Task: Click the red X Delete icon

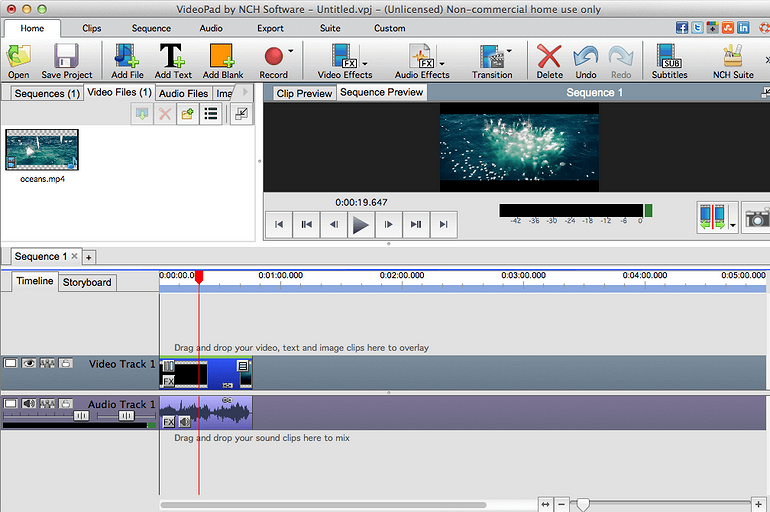Action: pos(549,60)
